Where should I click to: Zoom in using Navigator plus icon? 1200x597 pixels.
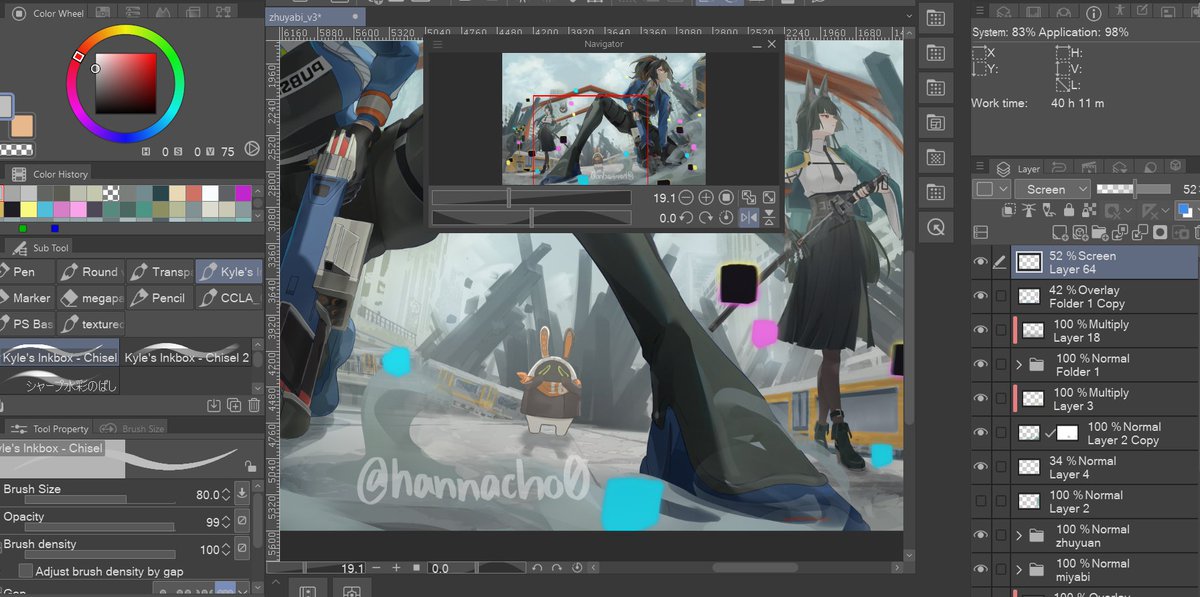706,198
